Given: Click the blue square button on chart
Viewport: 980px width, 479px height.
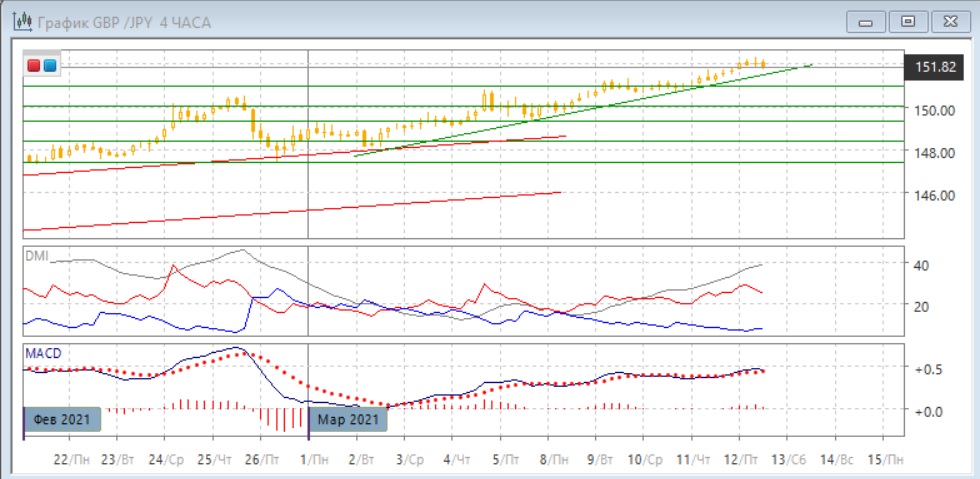Looking at the screenshot, I should [49, 65].
